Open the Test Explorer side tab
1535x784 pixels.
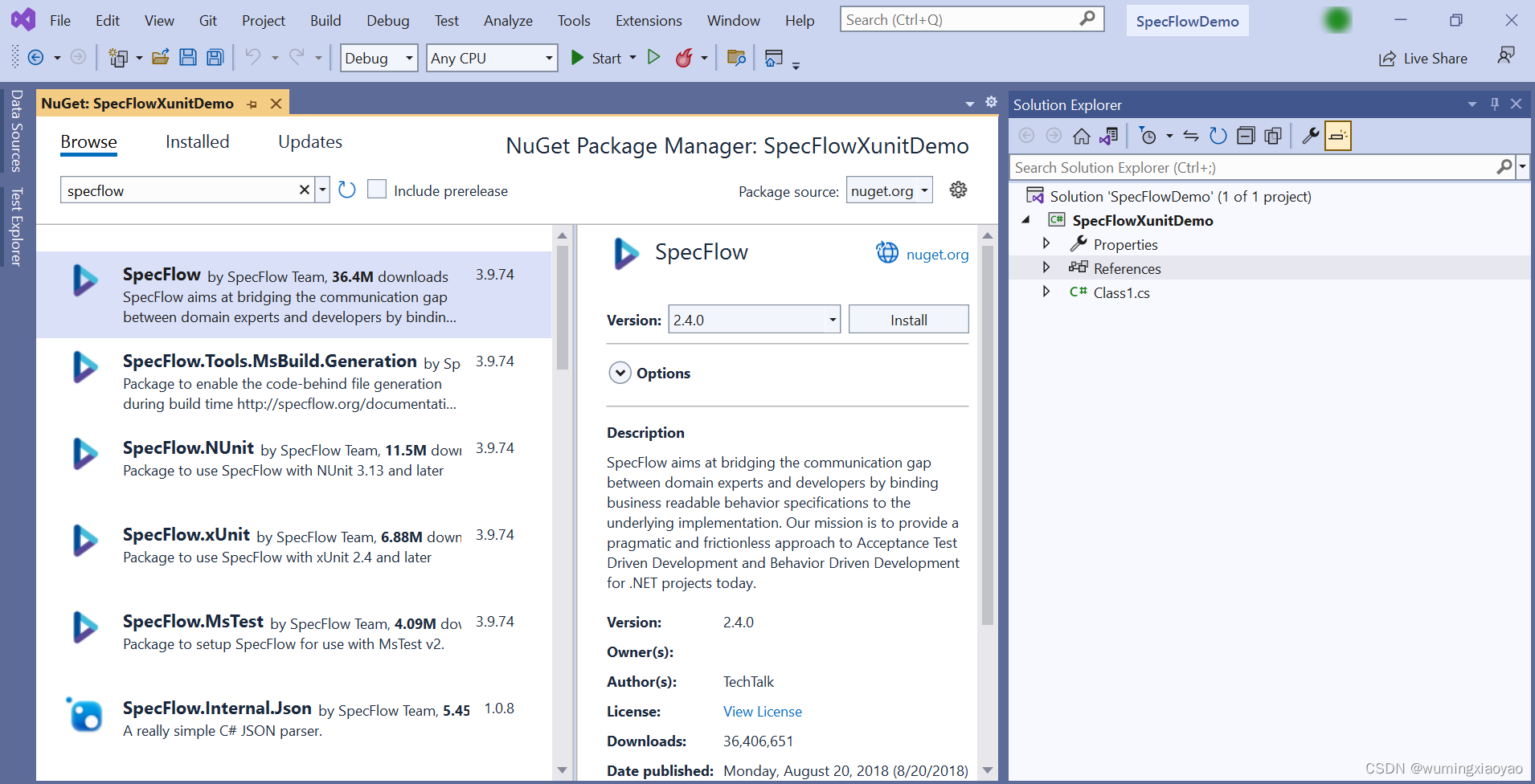click(15, 227)
